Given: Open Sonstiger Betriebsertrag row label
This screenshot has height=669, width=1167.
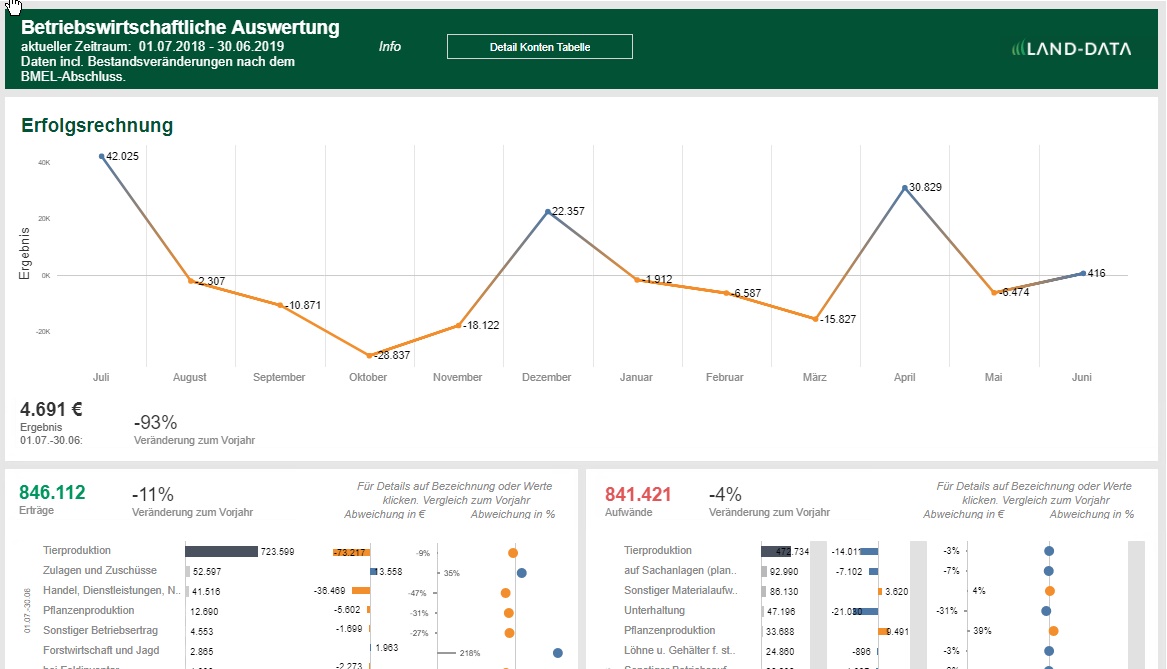Looking at the screenshot, I should [100, 631].
